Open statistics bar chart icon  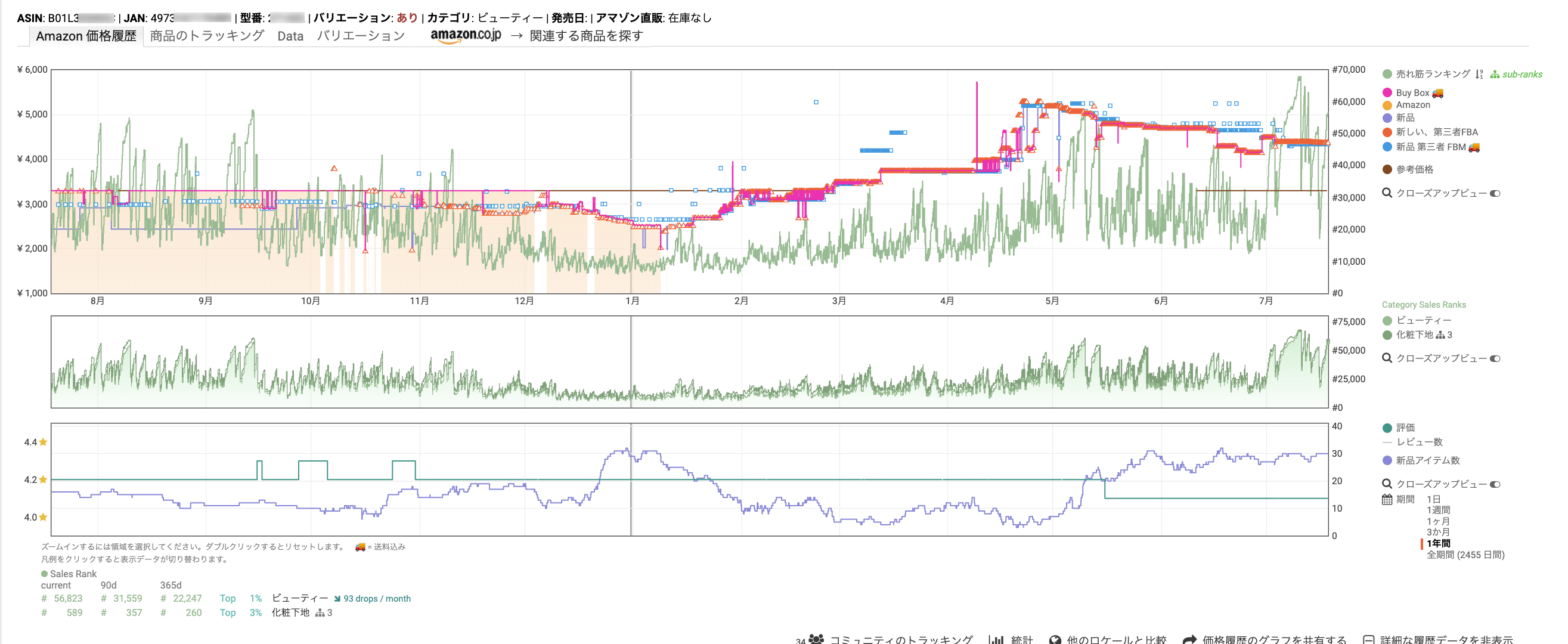[996, 639]
